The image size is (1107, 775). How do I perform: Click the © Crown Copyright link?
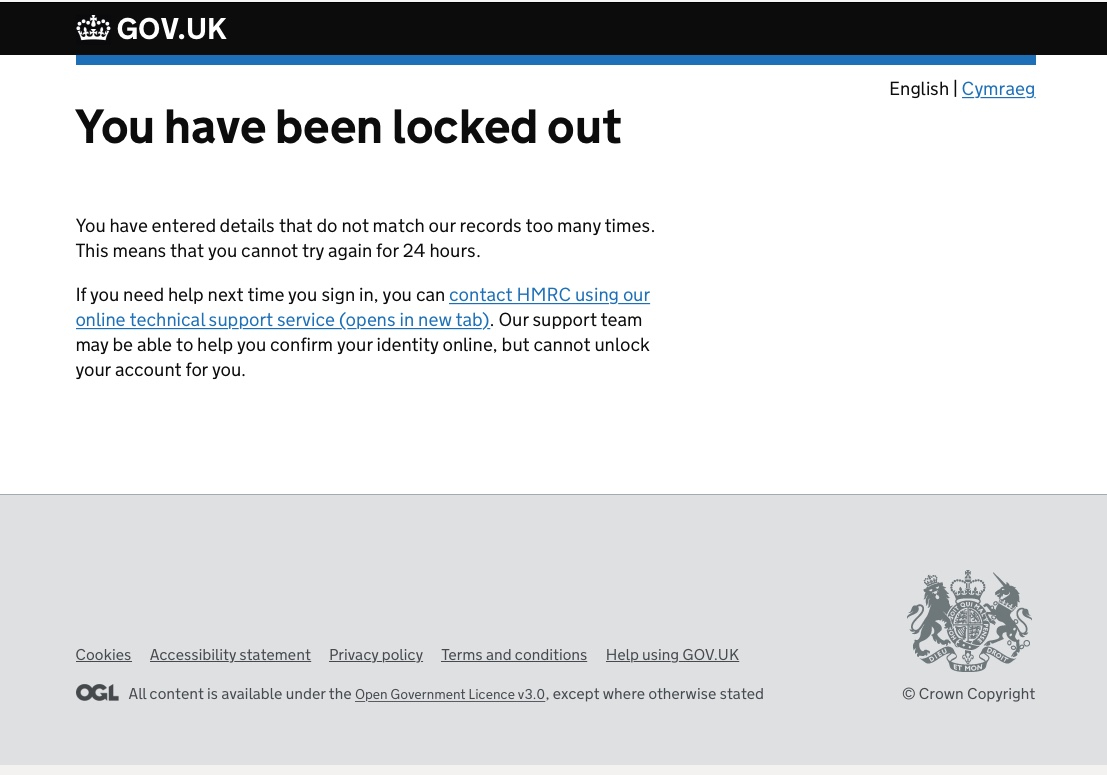pos(968,694)
